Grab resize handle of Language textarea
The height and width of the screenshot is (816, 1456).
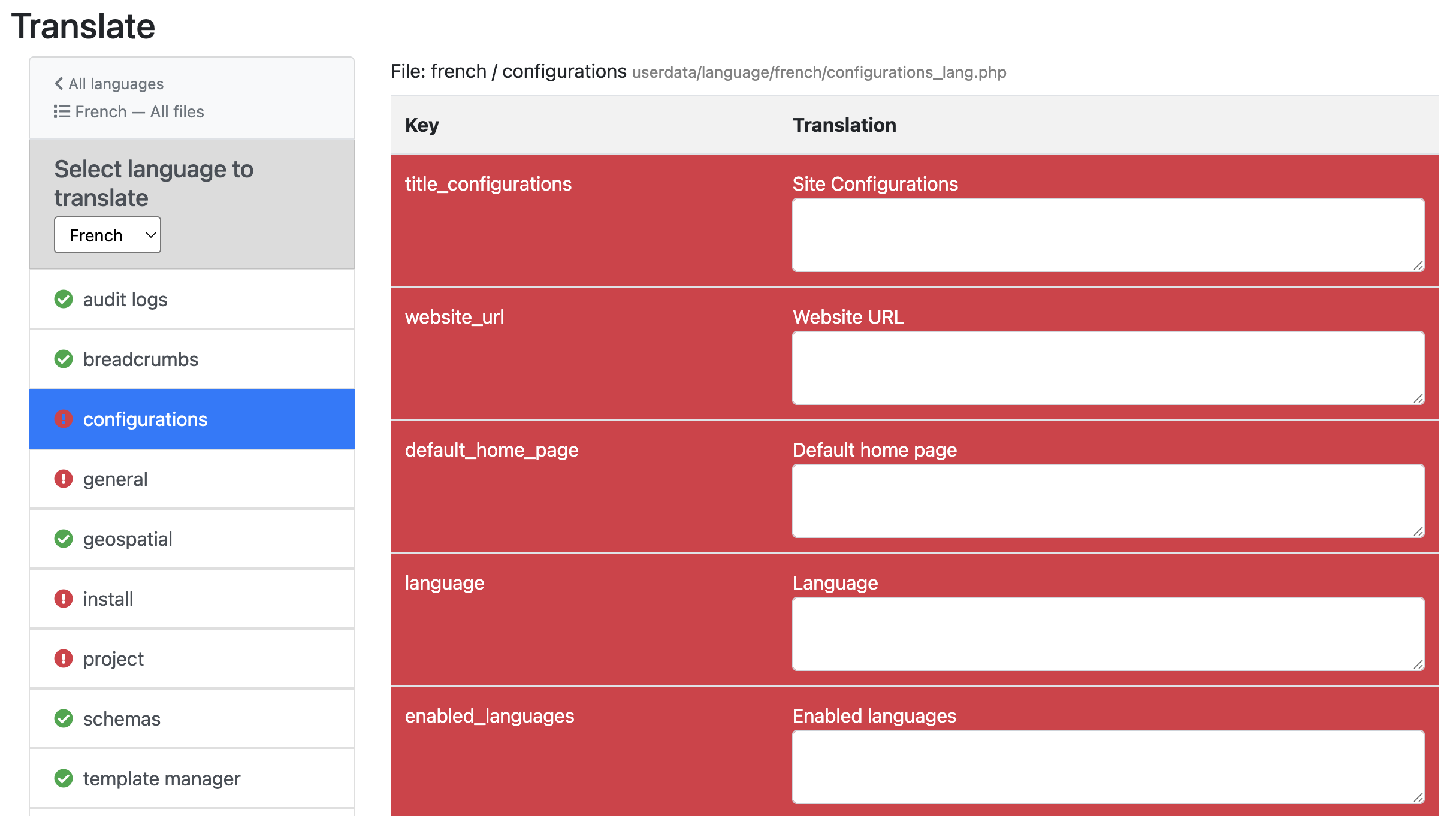point(1418,664)
